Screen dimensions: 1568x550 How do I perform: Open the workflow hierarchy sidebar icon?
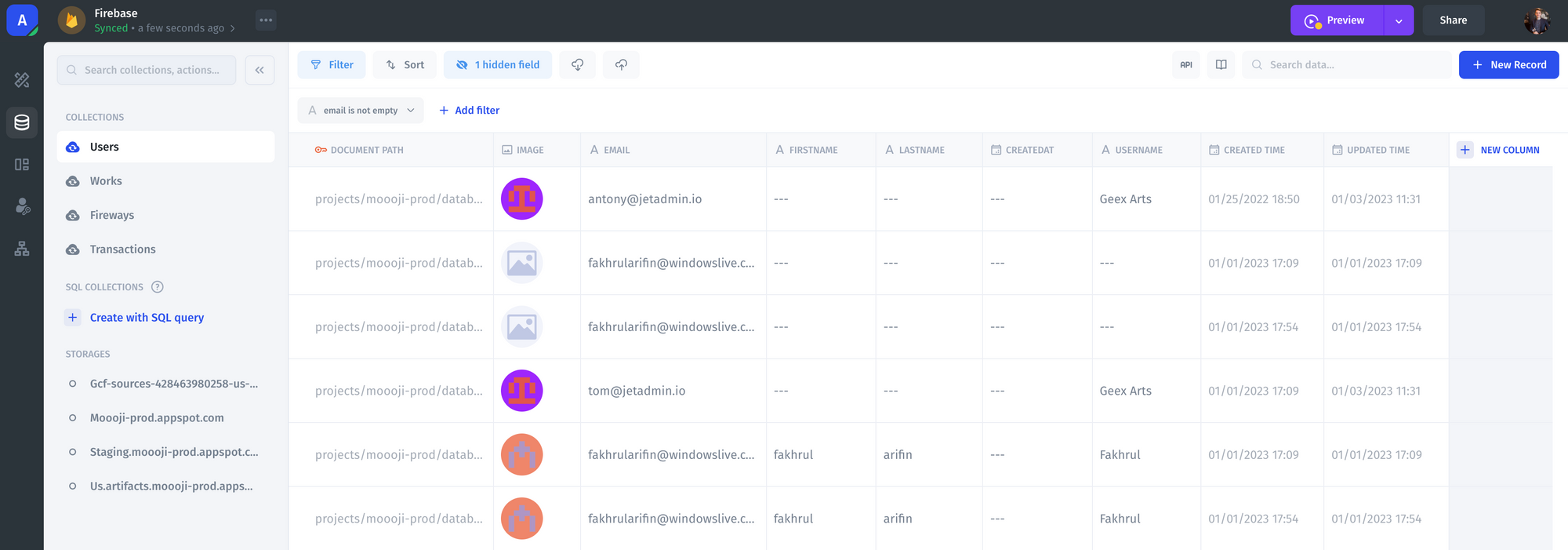[x=22, y=249]
